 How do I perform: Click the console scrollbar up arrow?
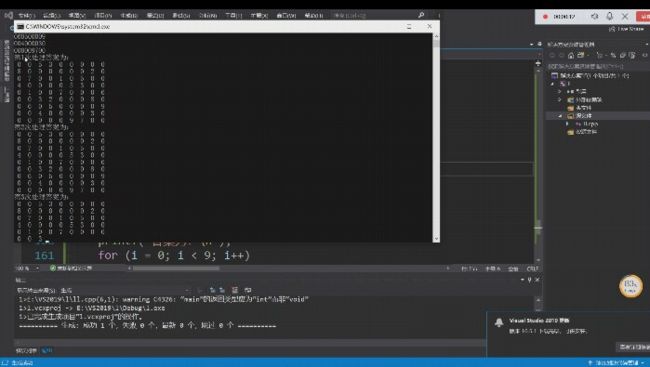436,36
